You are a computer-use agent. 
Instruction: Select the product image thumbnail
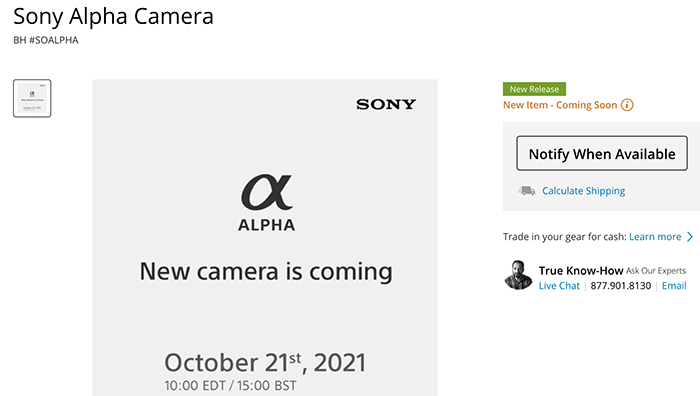32,98
